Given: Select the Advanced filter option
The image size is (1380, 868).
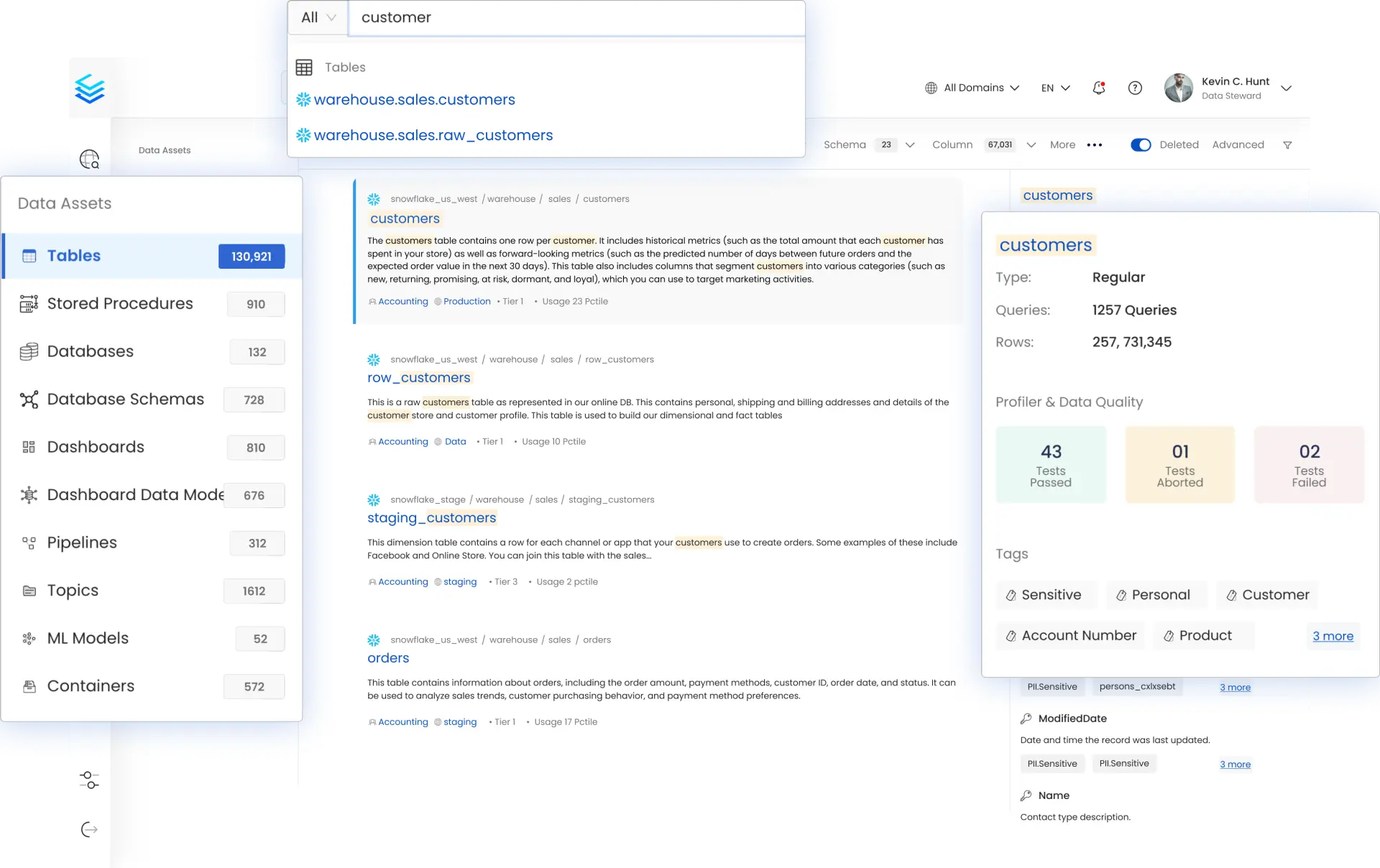Looking at the screenshot, I should [x=1238, y=144].
